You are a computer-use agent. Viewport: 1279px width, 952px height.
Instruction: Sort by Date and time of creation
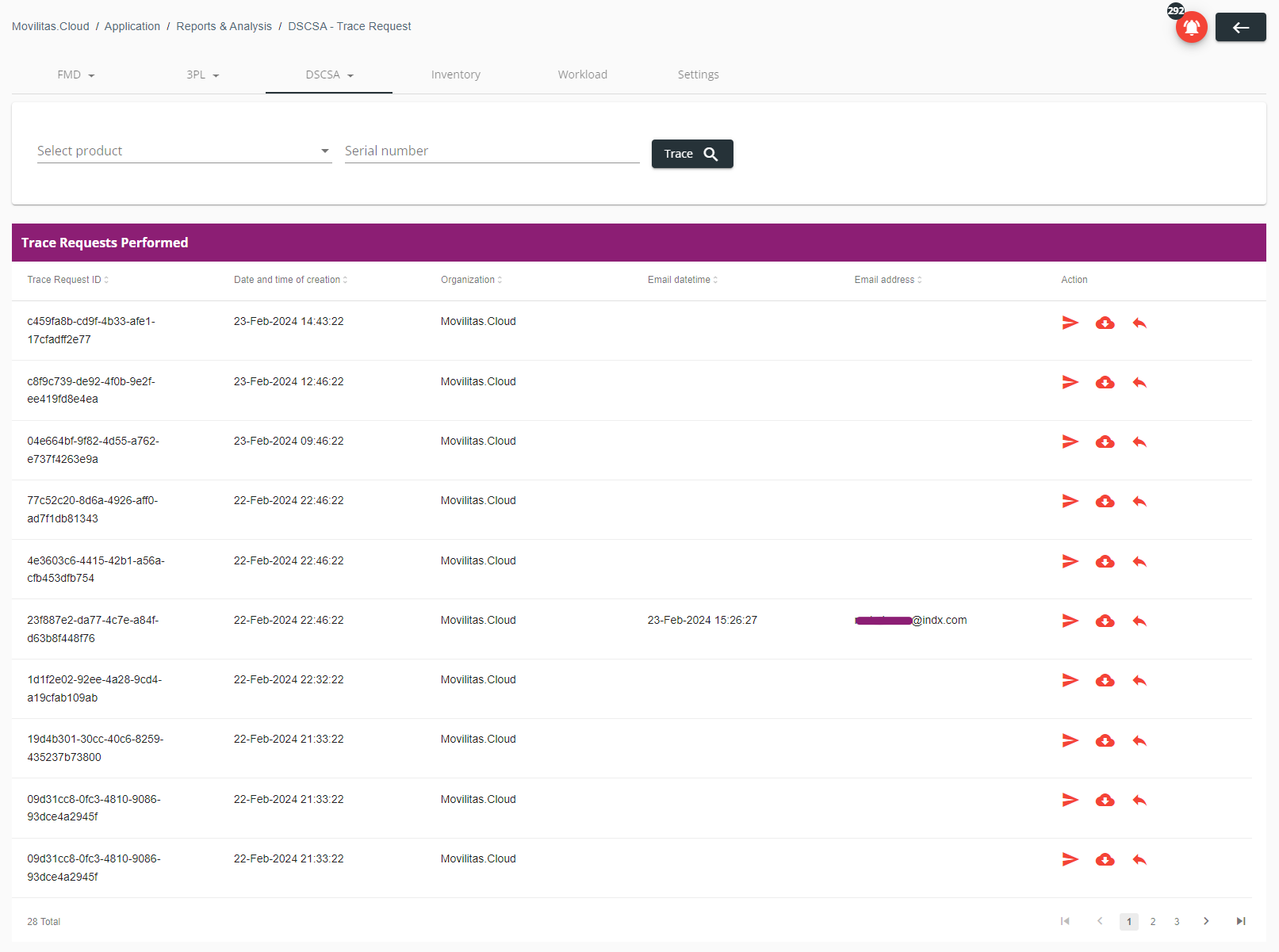point(291,280)
